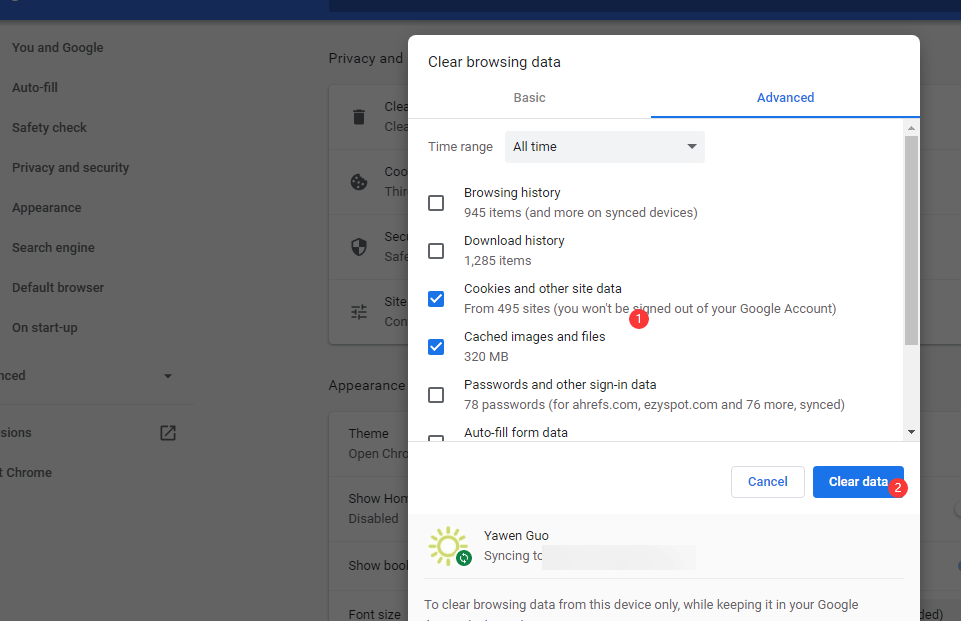Click the security shield icon

(358, 246)
